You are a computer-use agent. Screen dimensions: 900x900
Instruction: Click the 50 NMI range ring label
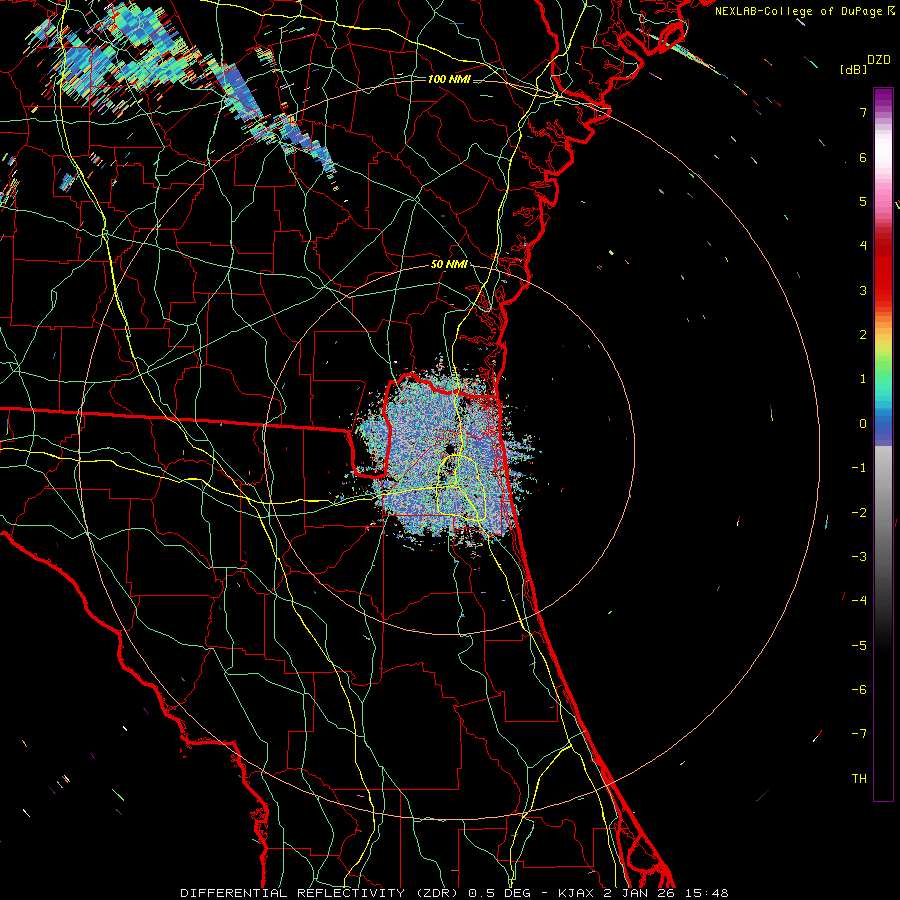pyautogui.click(x=449, y=264)
